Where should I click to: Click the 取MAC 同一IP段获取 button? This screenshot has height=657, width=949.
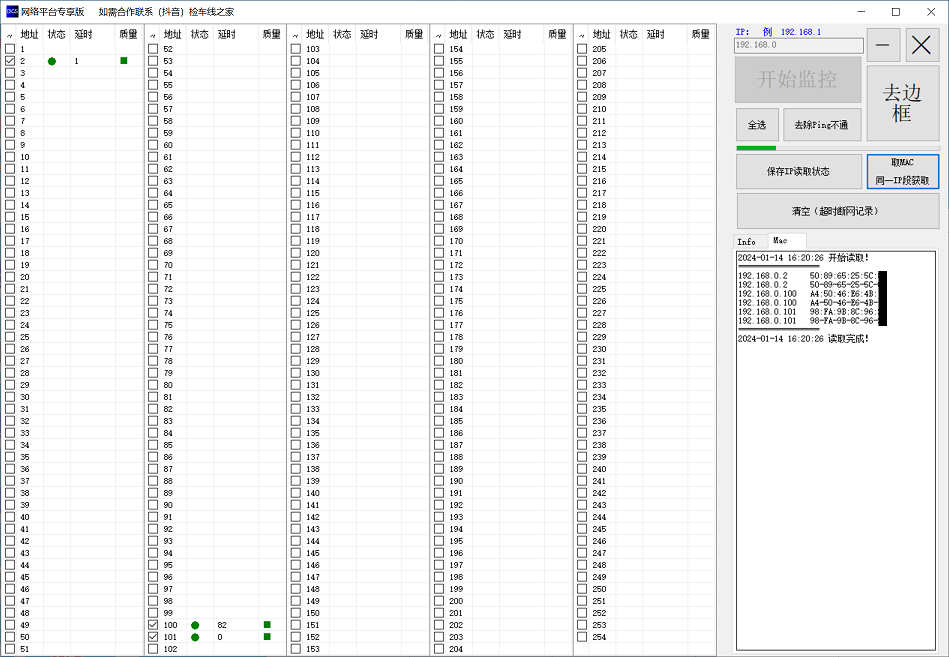point(902,172)
